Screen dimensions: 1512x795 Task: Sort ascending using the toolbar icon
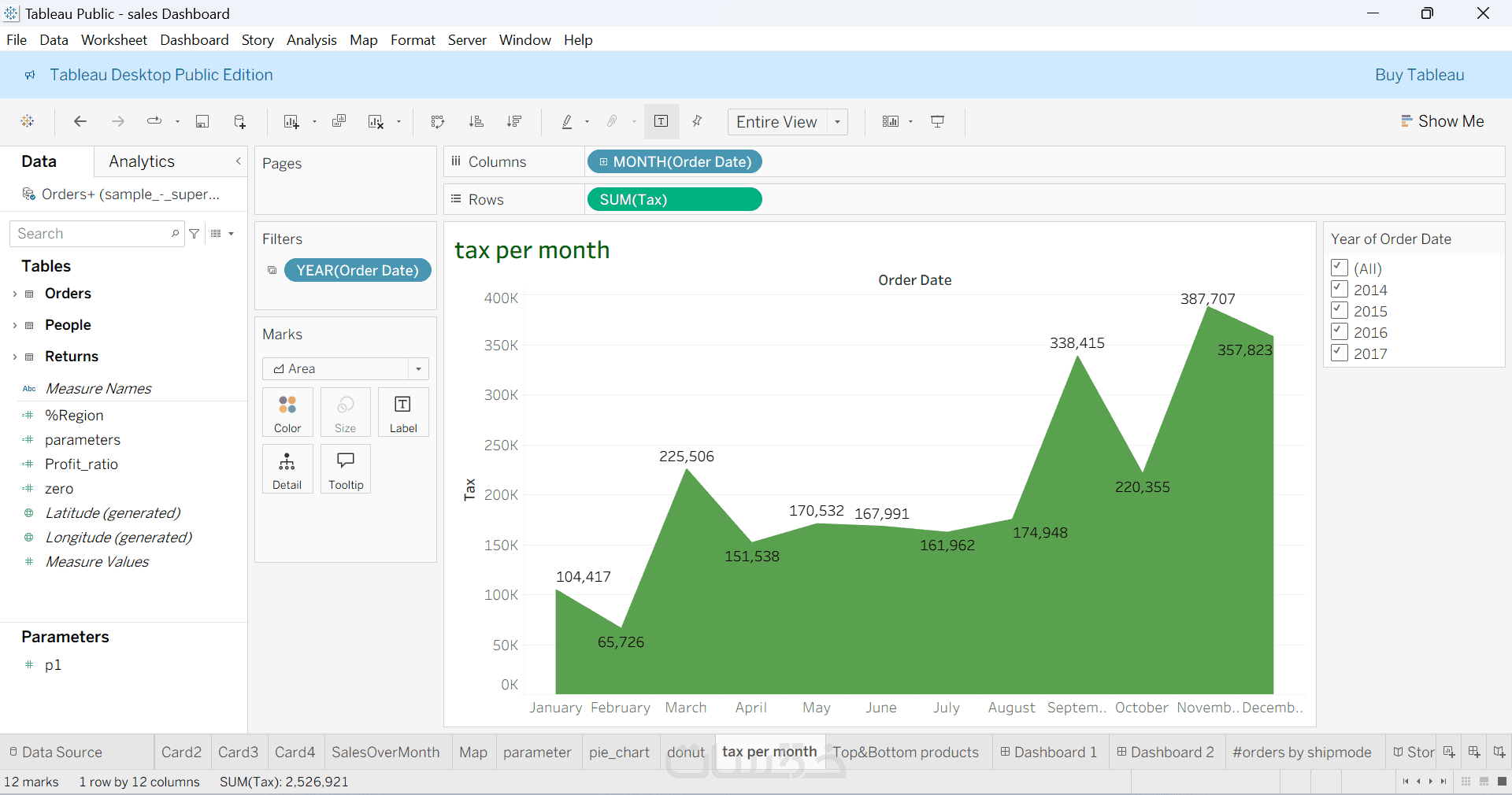click(x=476, y=121)
